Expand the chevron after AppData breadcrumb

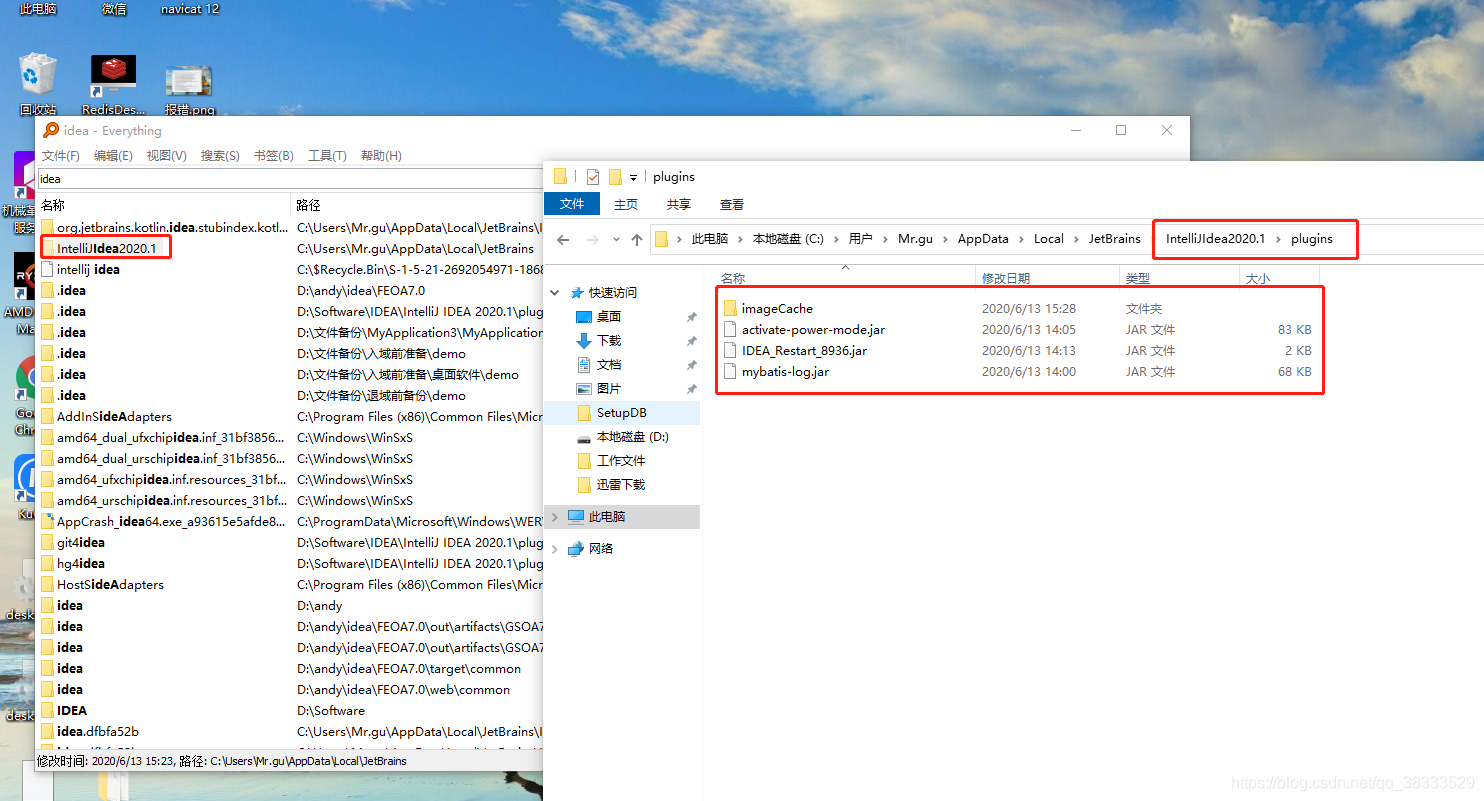(1022, 239)
